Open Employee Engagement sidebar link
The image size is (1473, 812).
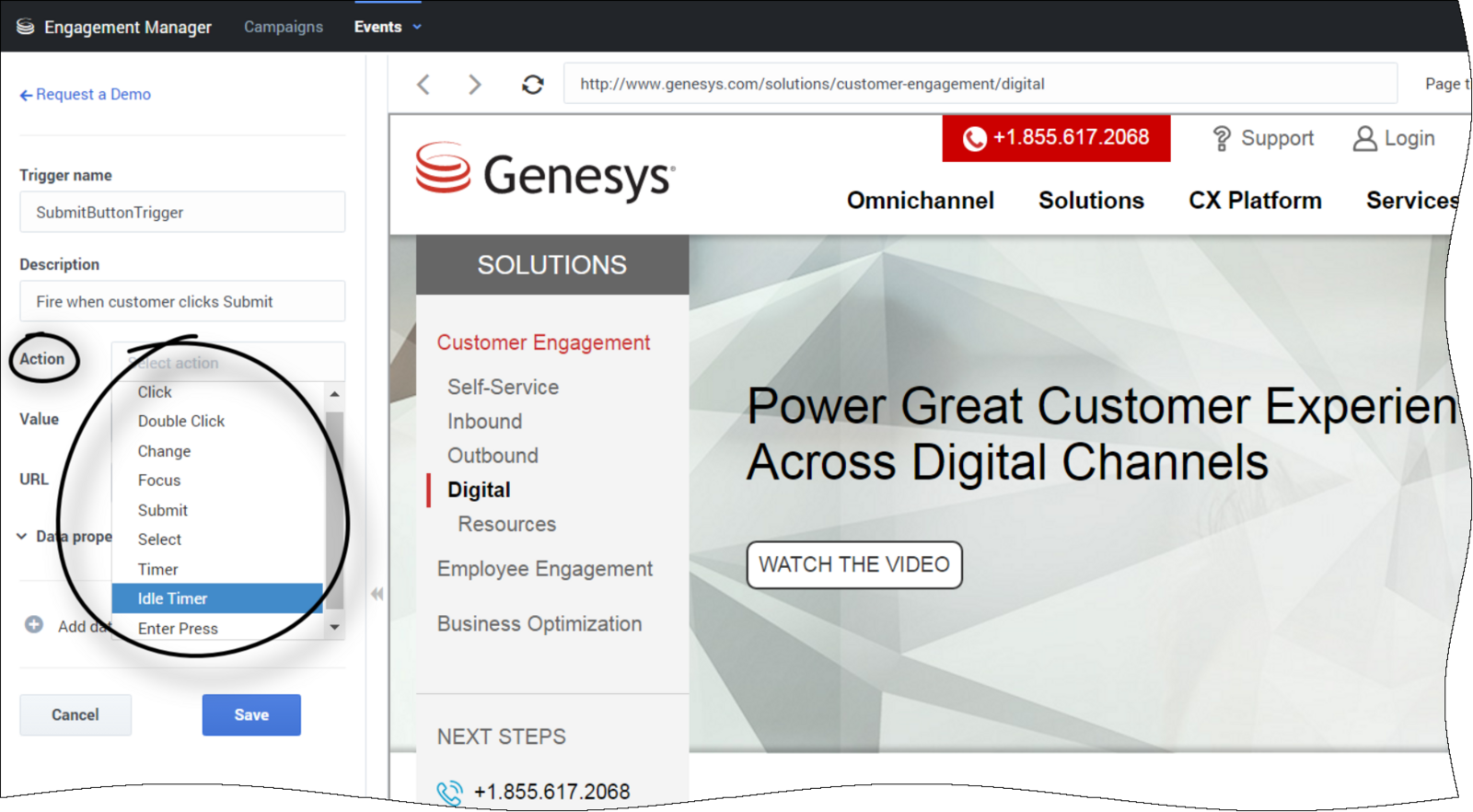pyautogui.click(x=545, y=569)
